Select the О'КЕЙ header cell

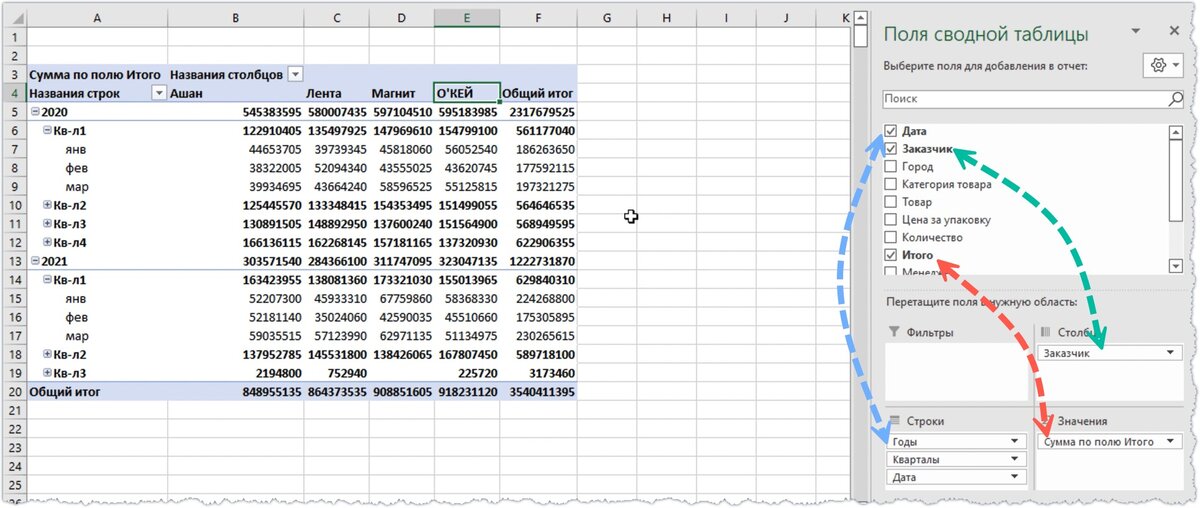point(467,93)
